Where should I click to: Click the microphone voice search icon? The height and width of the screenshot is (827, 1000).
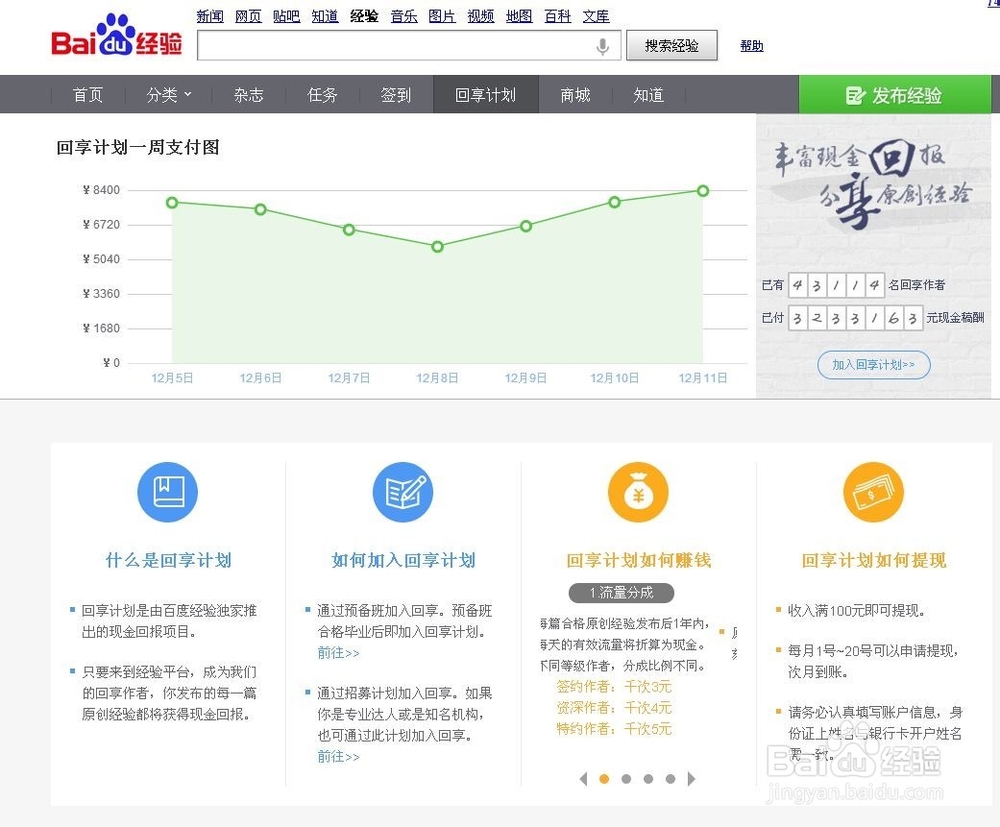click(602, 46)
